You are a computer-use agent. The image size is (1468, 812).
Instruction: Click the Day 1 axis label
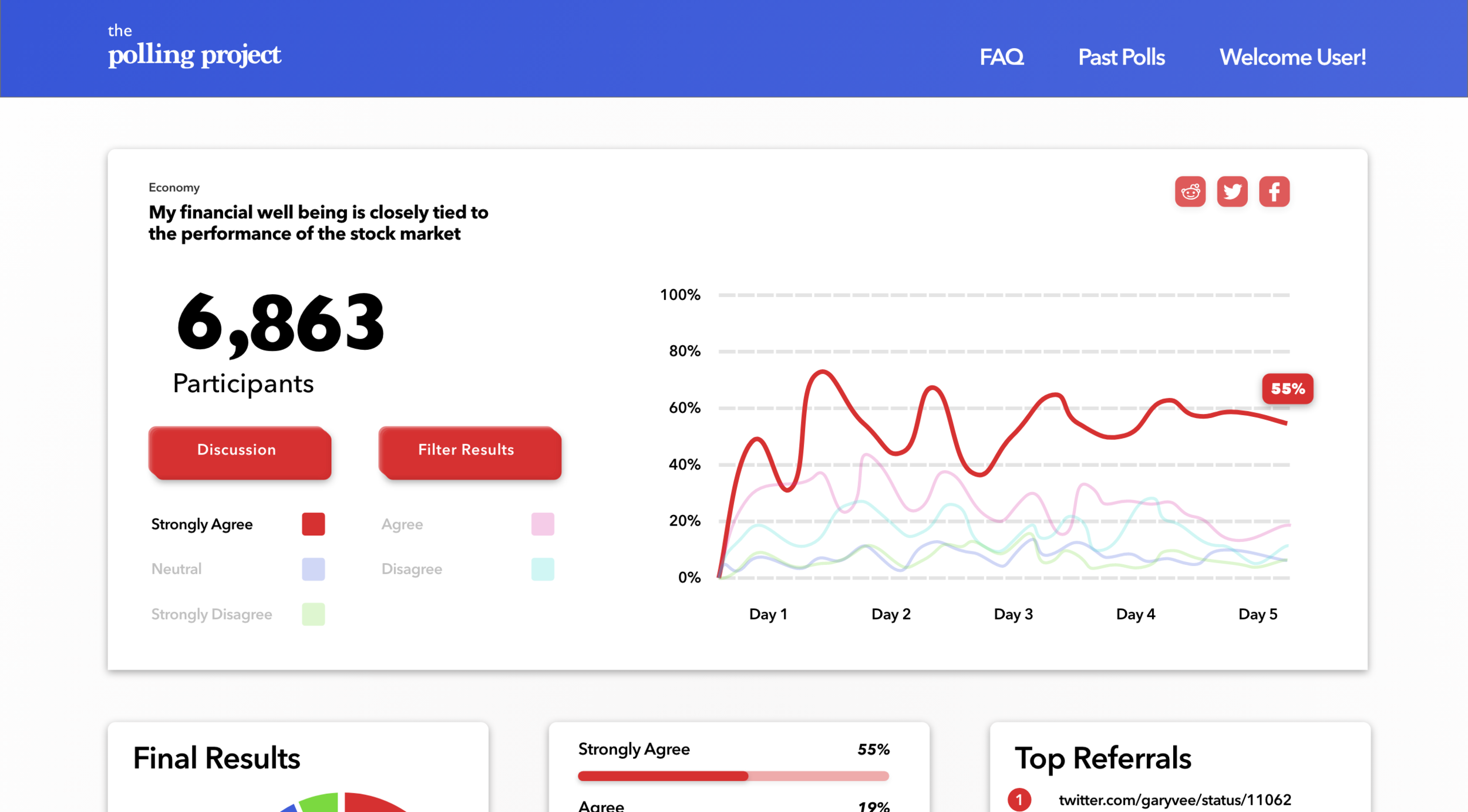tap(768, 614)
